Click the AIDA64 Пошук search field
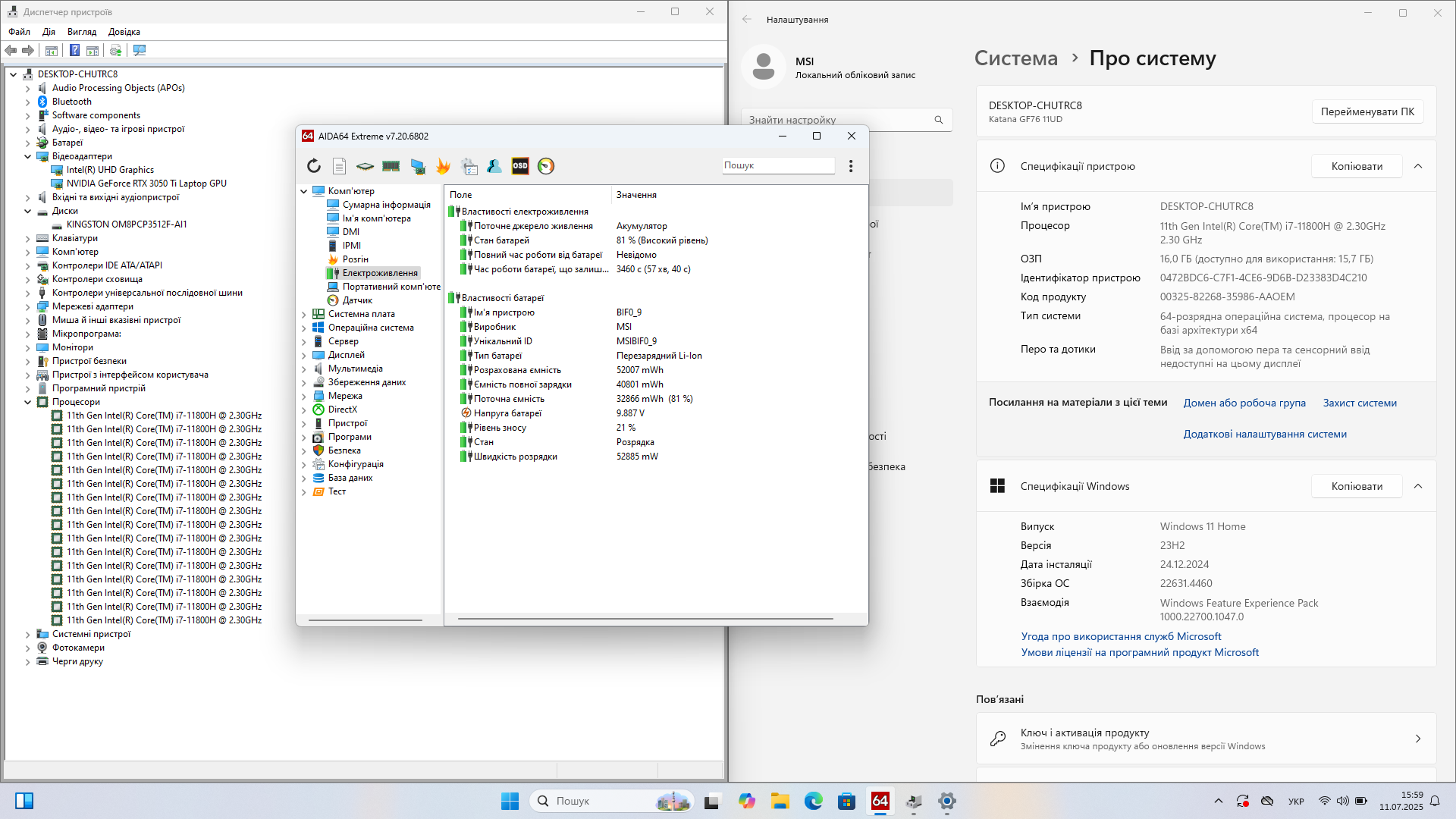 778,165
